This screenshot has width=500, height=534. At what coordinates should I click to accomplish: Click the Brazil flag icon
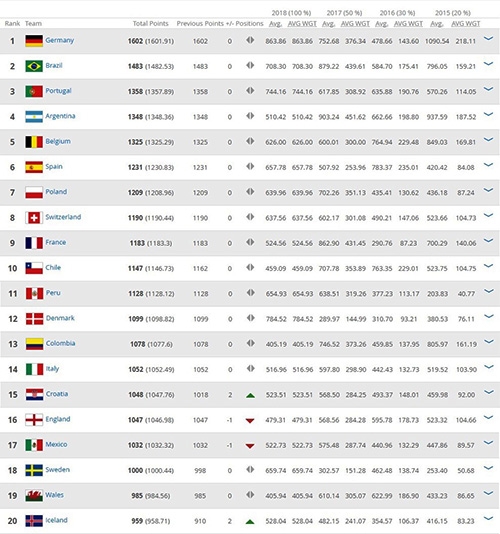click(x=34, y=66)
